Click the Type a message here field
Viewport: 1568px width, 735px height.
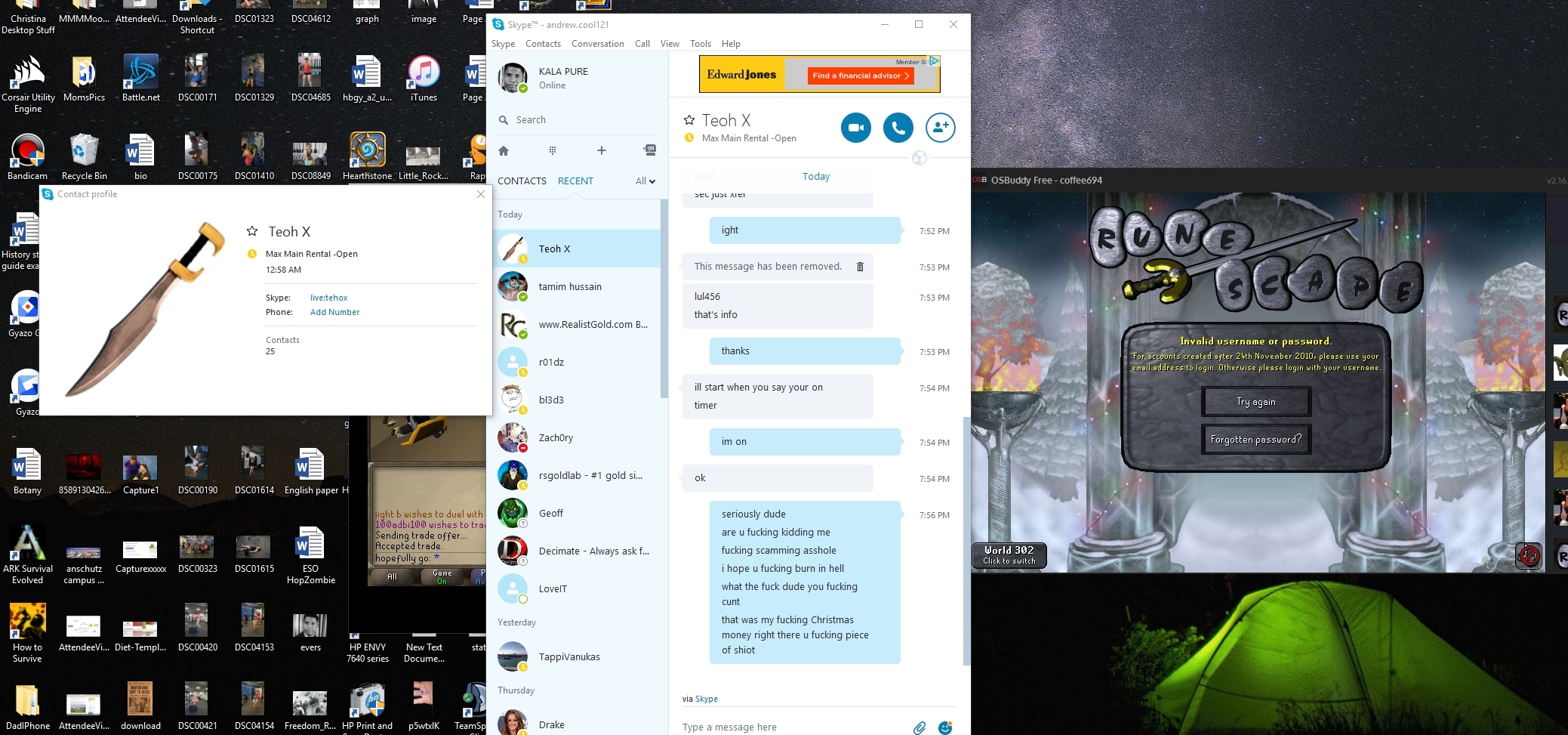point(793,727)
